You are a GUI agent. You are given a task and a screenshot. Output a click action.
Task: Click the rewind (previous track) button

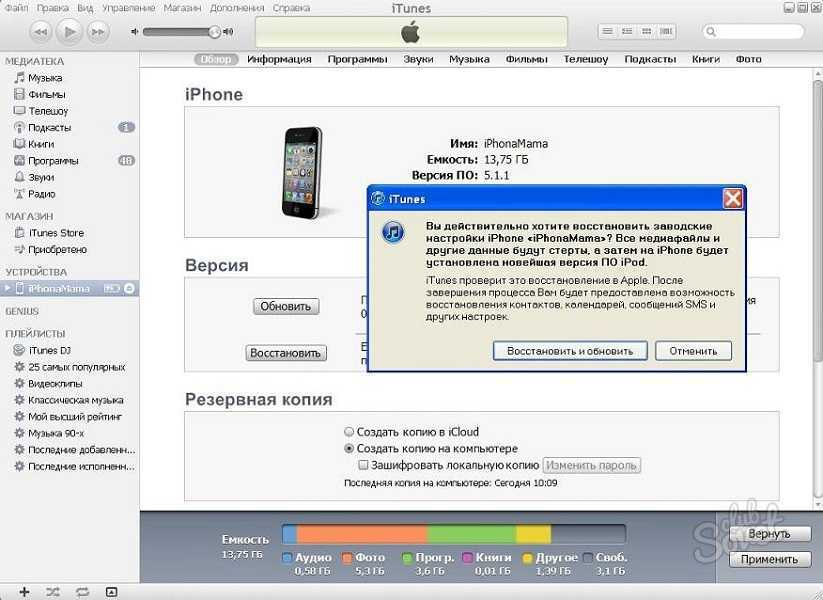pyautogui.click(x=41, y=32)
